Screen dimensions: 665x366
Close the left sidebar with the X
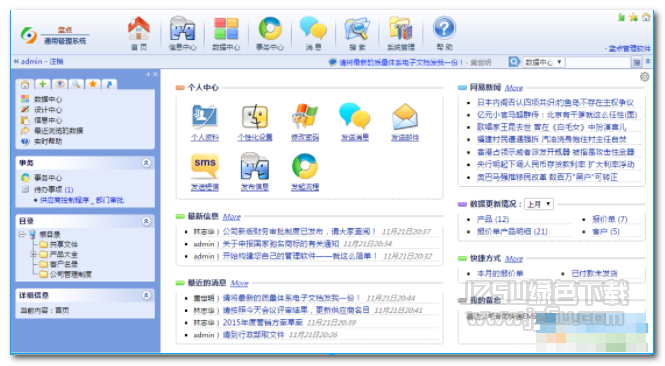click(x=155, y=74)
